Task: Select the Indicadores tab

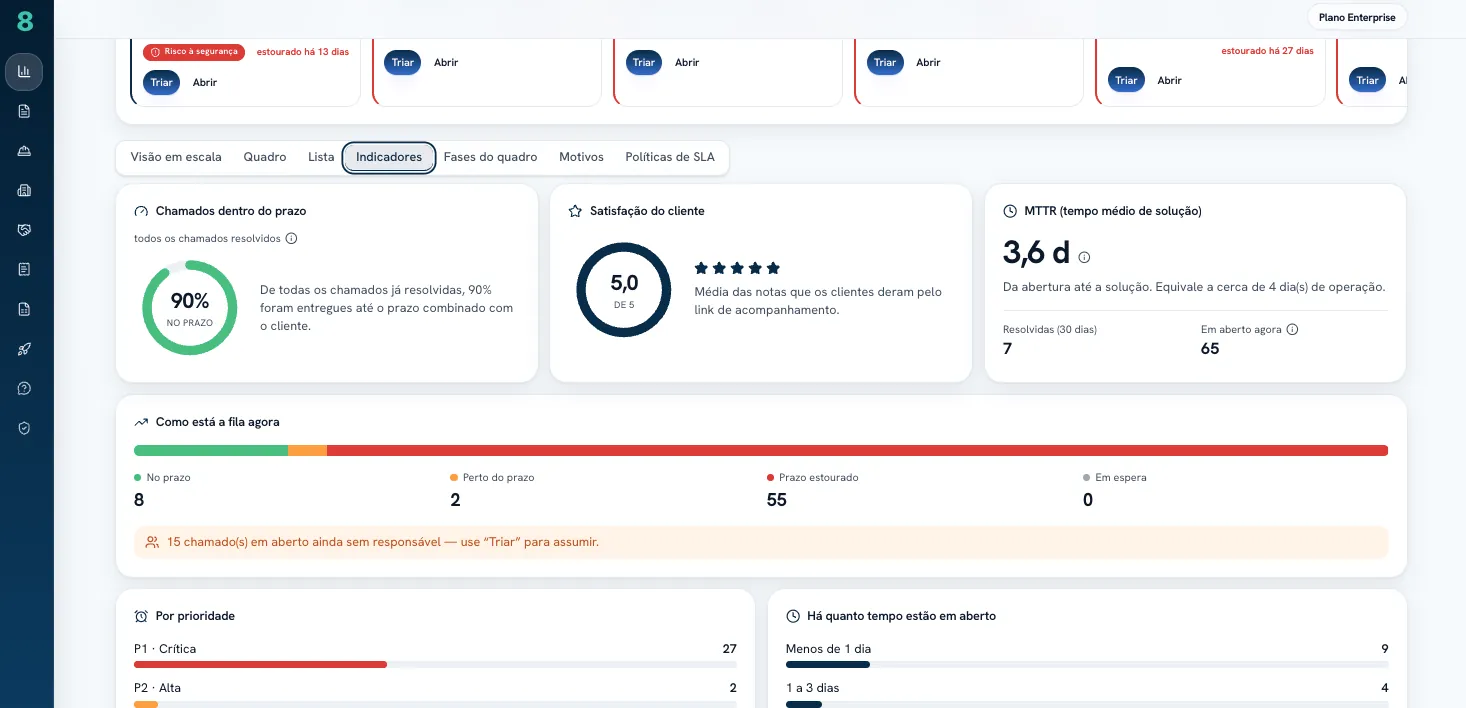Action: pyautogui.click(x=389, y=157)
